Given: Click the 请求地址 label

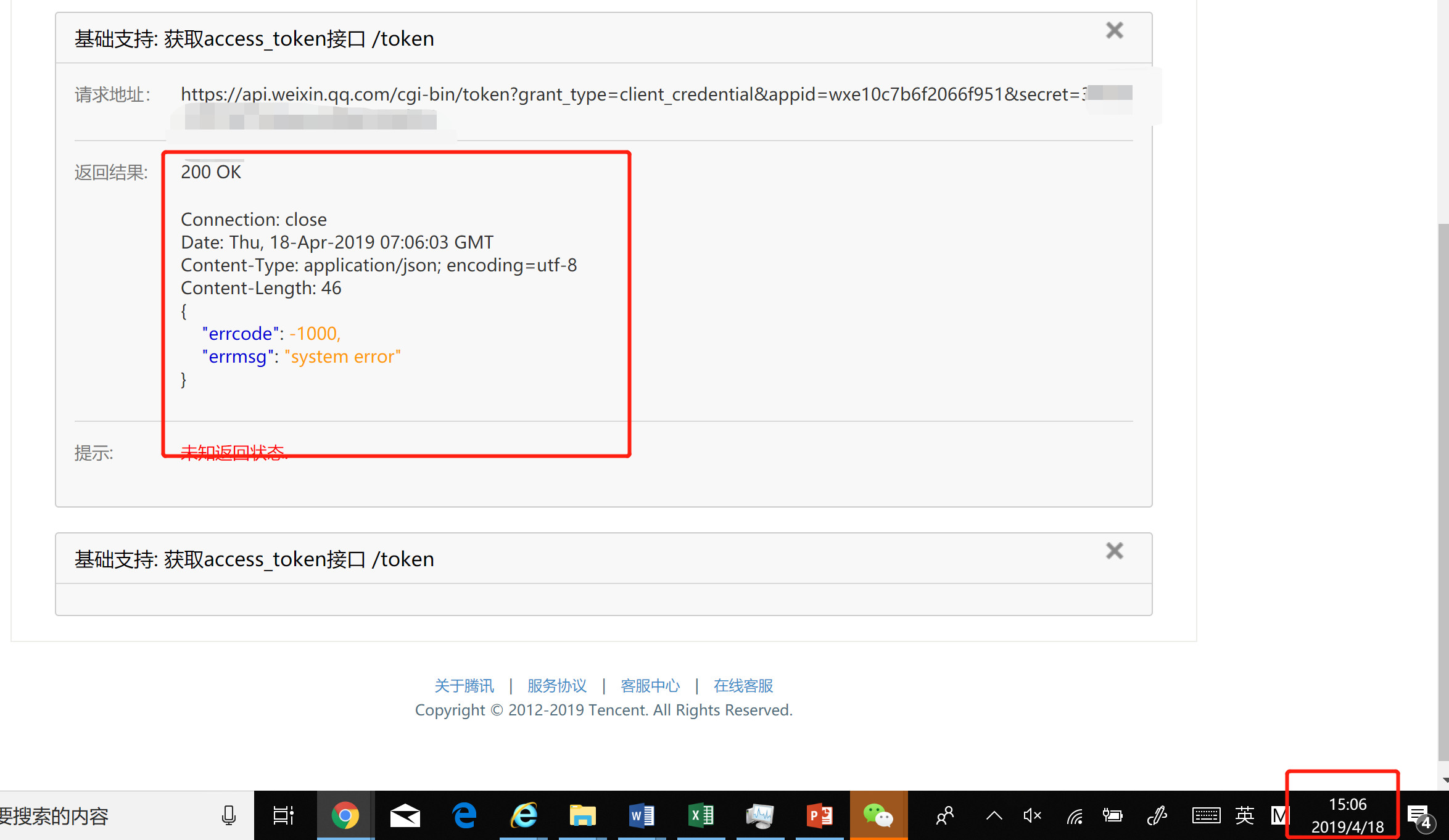Looking at the screenshot, I should click(112, 95).
